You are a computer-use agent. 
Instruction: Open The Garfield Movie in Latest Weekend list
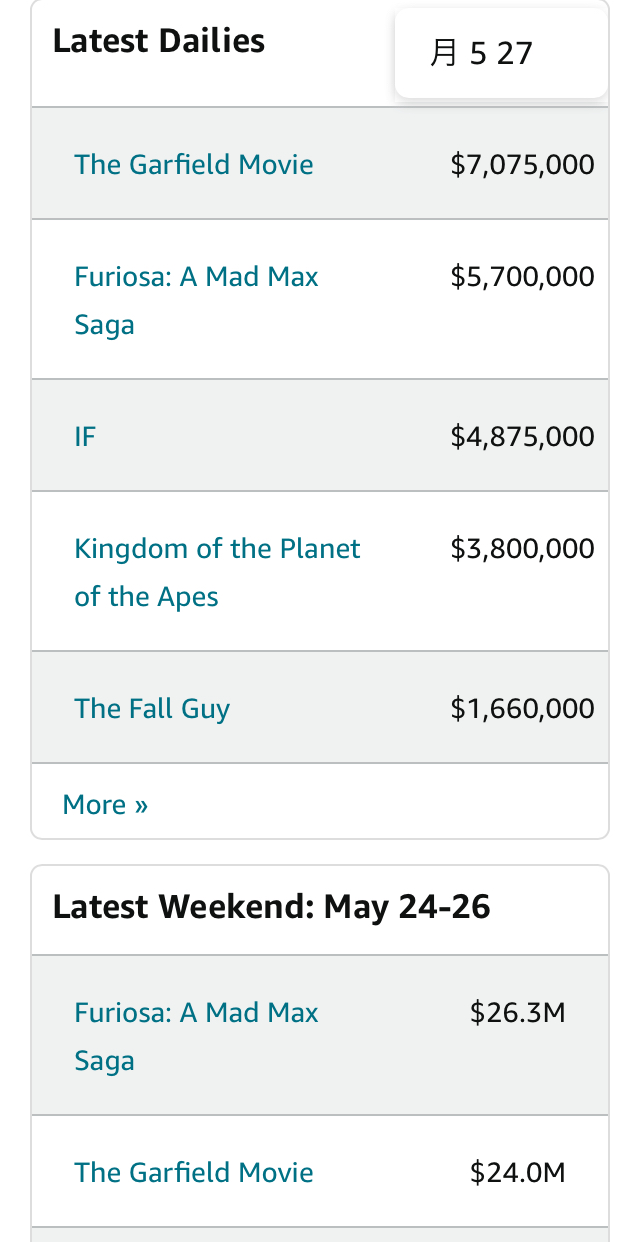(x=193, y=1172)
